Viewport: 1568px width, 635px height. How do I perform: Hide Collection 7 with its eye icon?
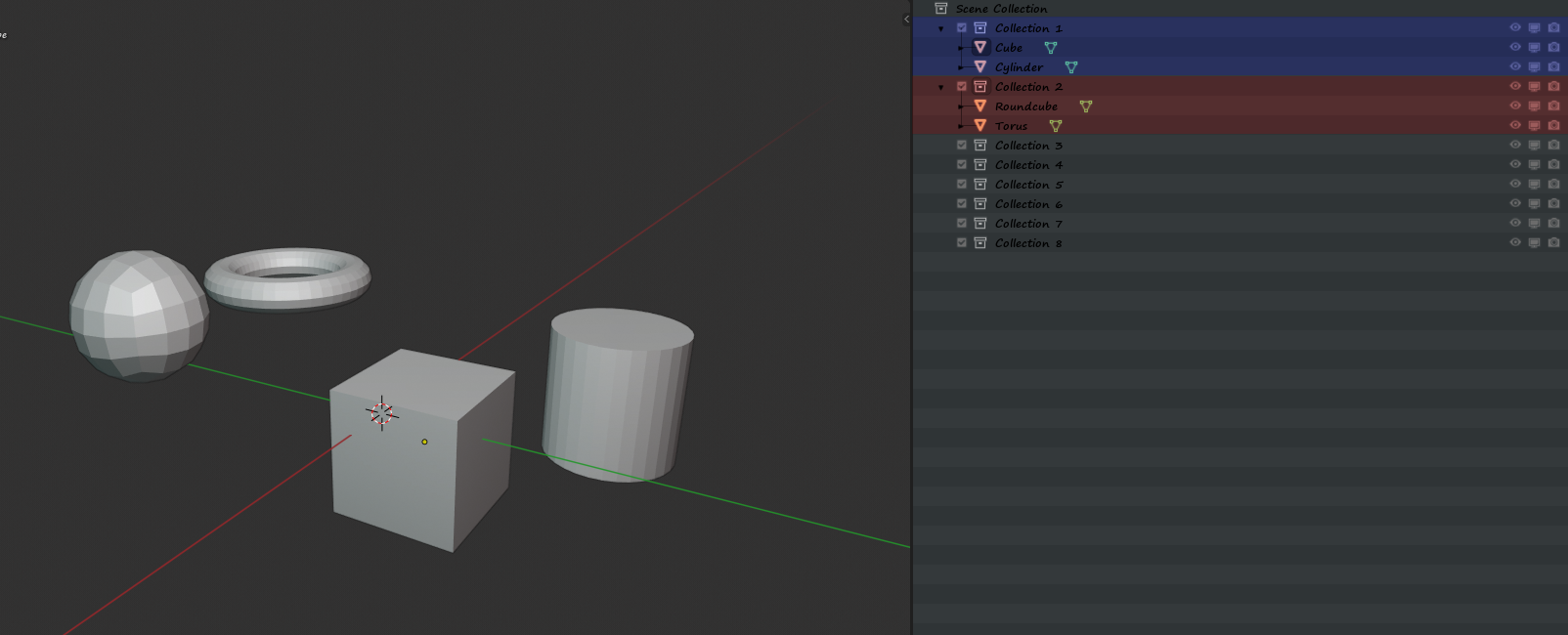click(1515, 223)
